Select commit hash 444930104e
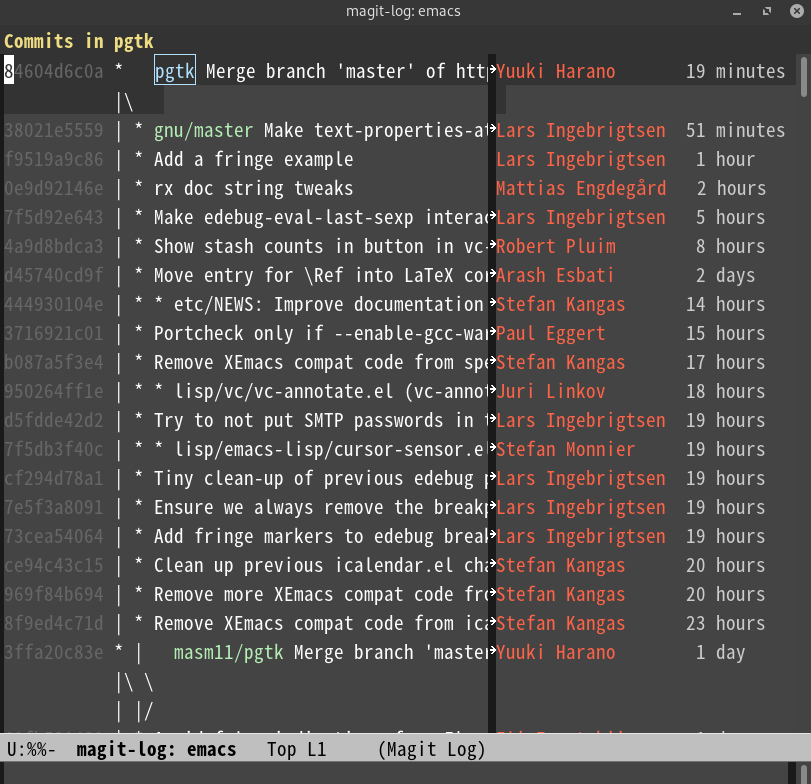The height and width of the screenshot is (784, 811). coord(54,304)
